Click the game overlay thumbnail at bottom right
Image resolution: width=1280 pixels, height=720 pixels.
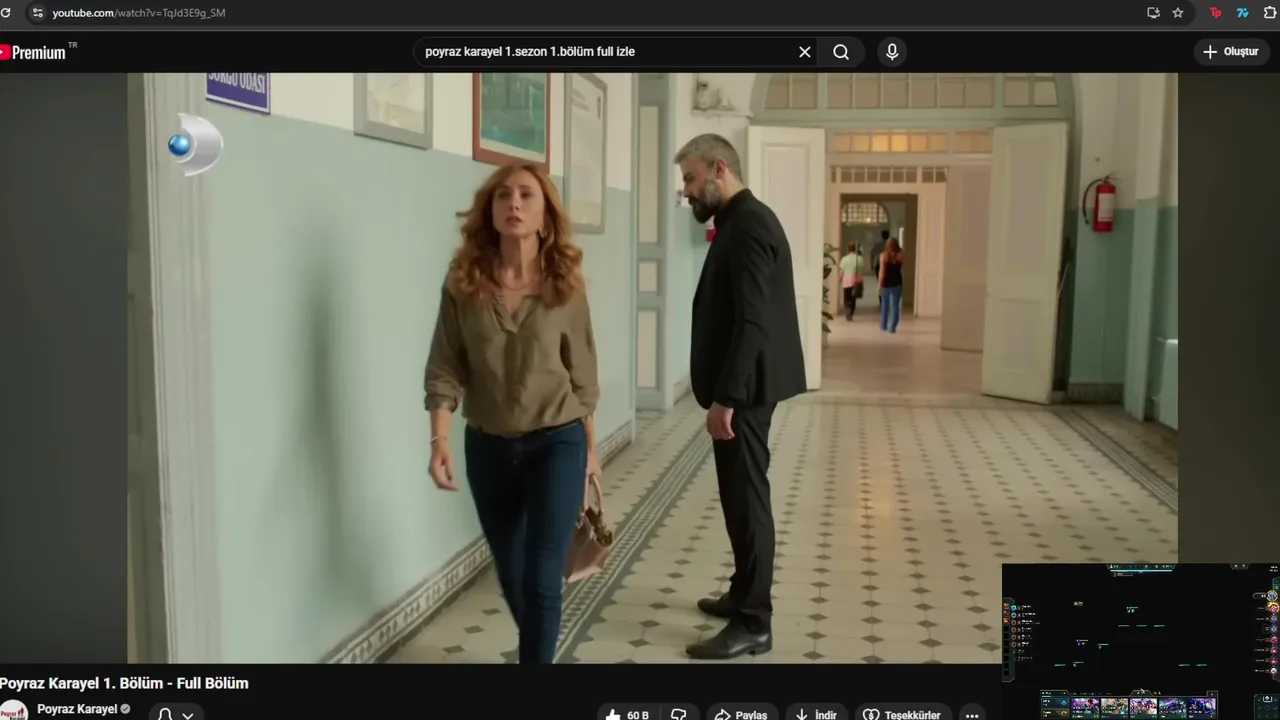1140,641
